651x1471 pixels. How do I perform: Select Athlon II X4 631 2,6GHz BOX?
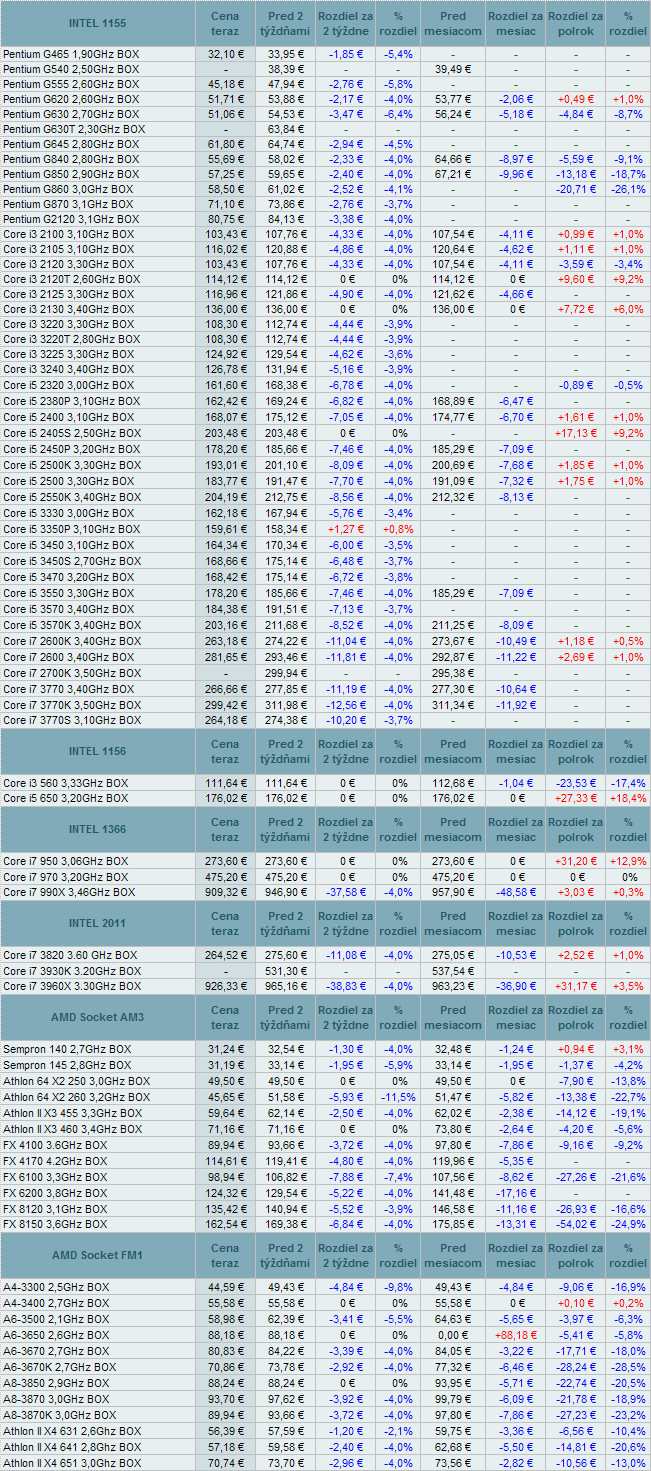point(71,1431)
